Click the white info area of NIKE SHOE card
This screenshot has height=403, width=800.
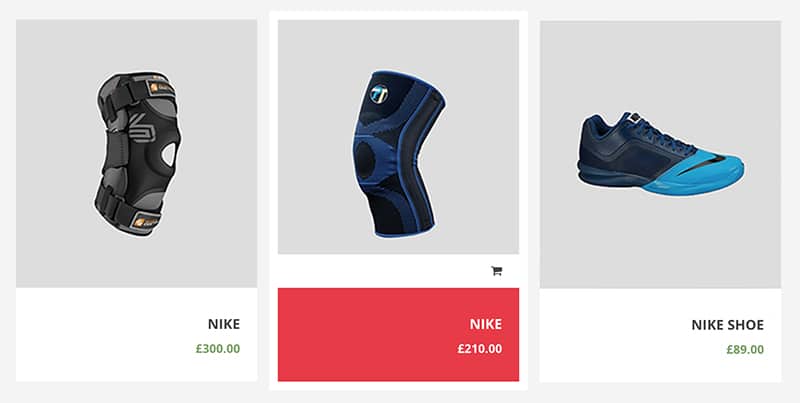click(x=660, y=335)
